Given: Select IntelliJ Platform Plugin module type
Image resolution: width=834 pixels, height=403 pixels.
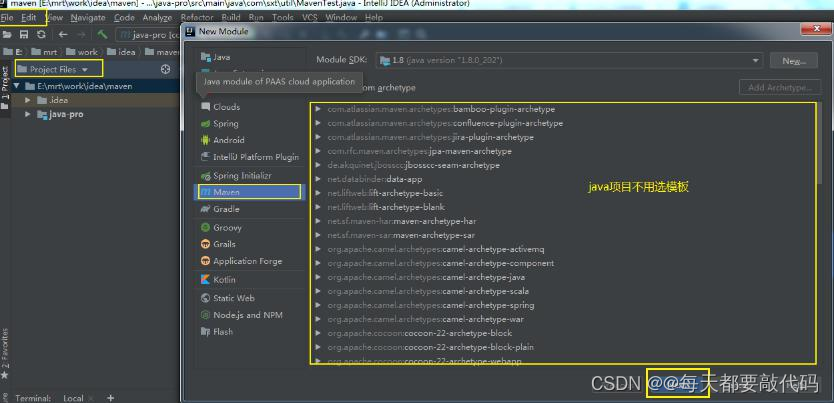Looking at the screenshot, I should point(249,157).
